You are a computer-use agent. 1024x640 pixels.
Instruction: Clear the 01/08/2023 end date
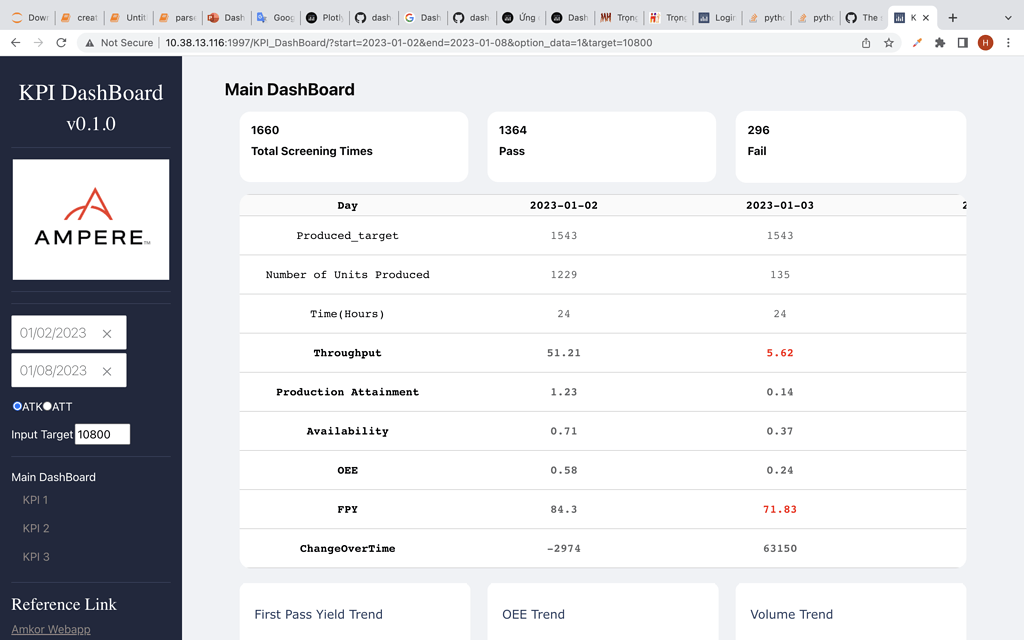[107, 371]
